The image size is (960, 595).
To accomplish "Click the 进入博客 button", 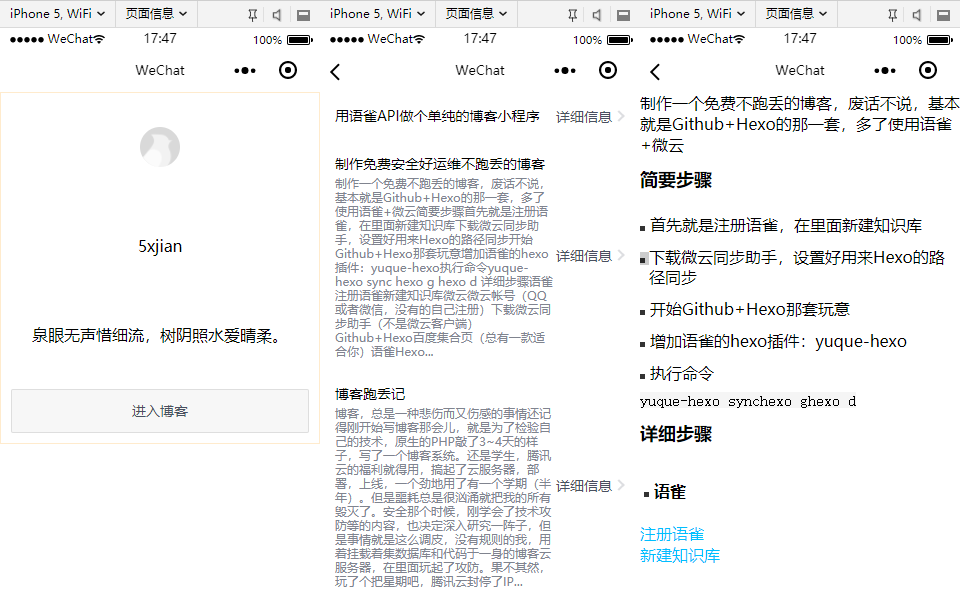I will pyautogui.click(x=160, y=411).
